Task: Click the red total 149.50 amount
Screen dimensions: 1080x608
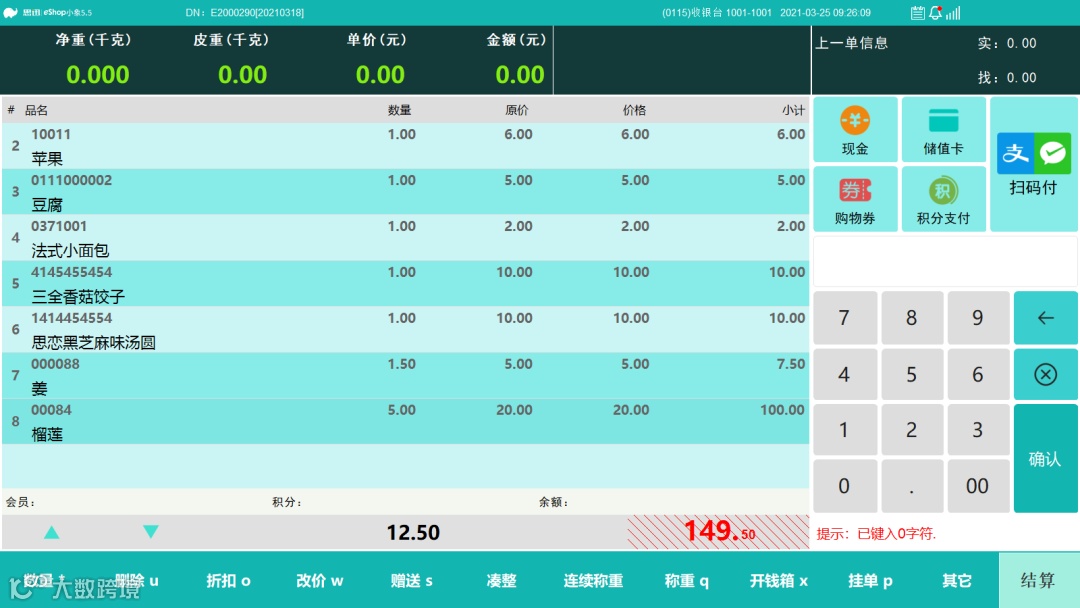Action: click(719, 531)
